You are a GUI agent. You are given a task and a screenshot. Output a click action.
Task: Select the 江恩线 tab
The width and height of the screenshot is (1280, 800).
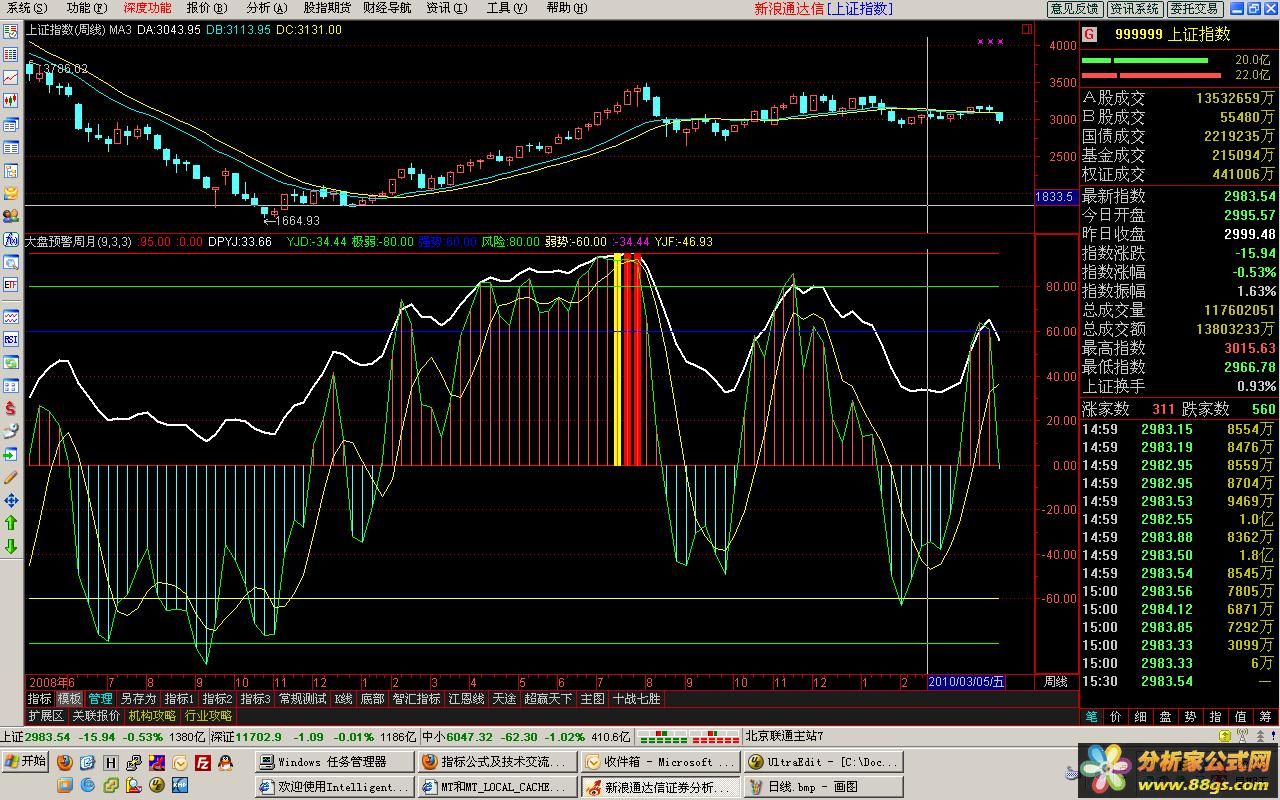coord(466,699)
